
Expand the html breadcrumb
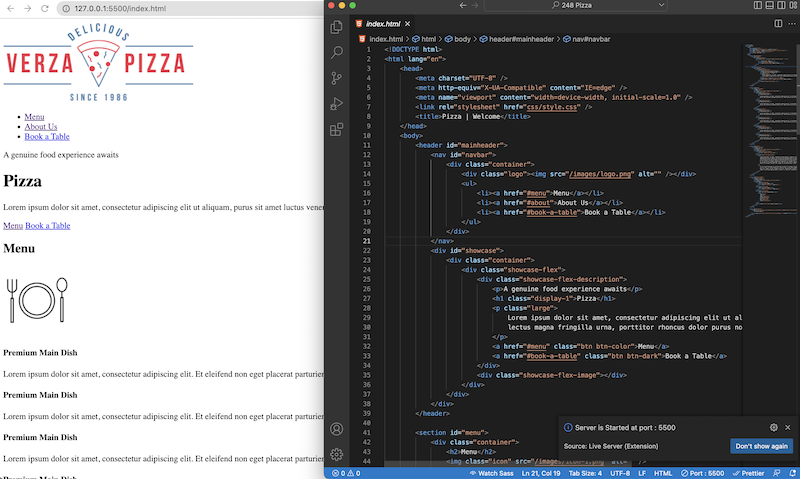(x=424, y=39)
